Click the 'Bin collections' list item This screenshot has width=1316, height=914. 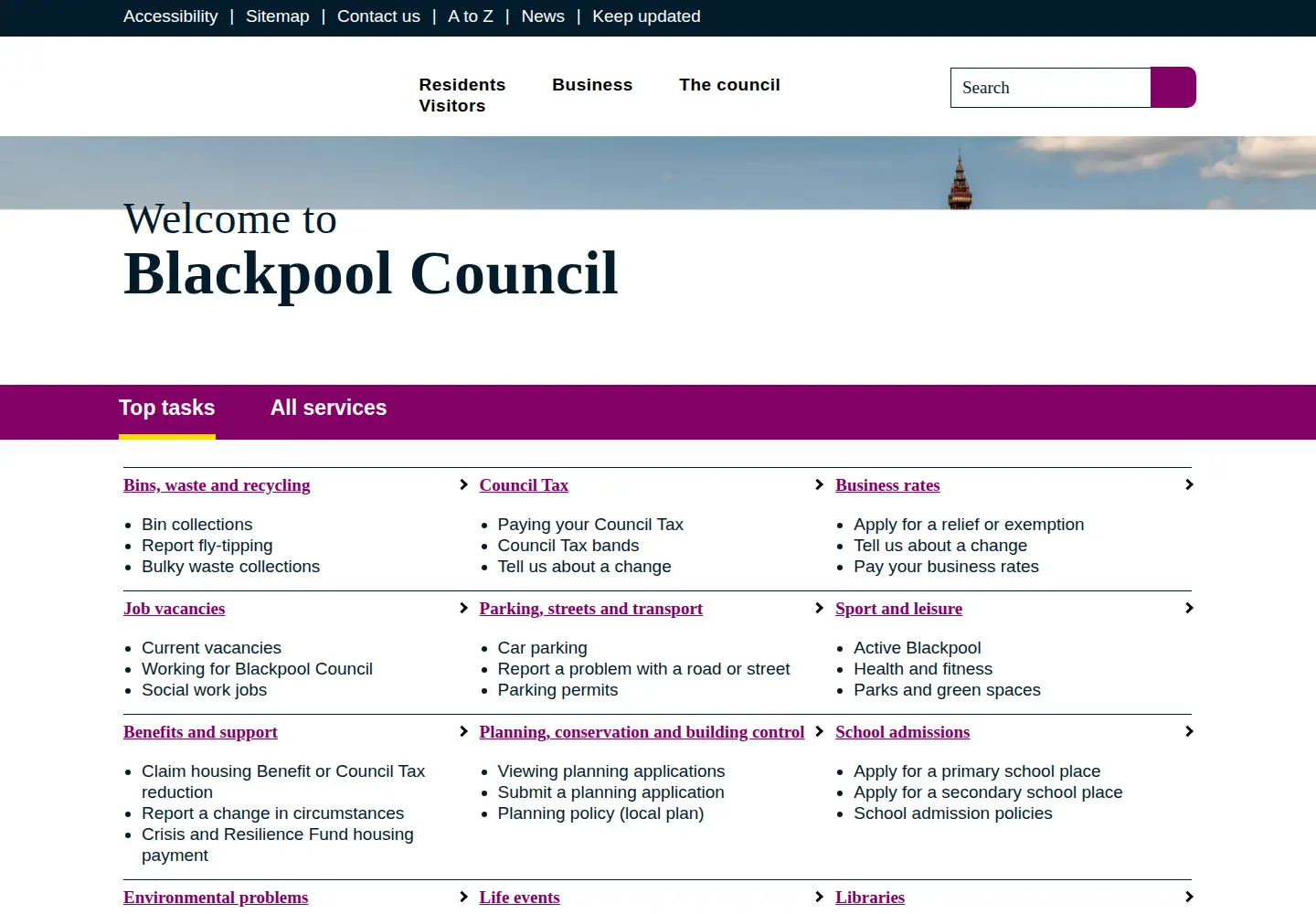pos(196,525)
